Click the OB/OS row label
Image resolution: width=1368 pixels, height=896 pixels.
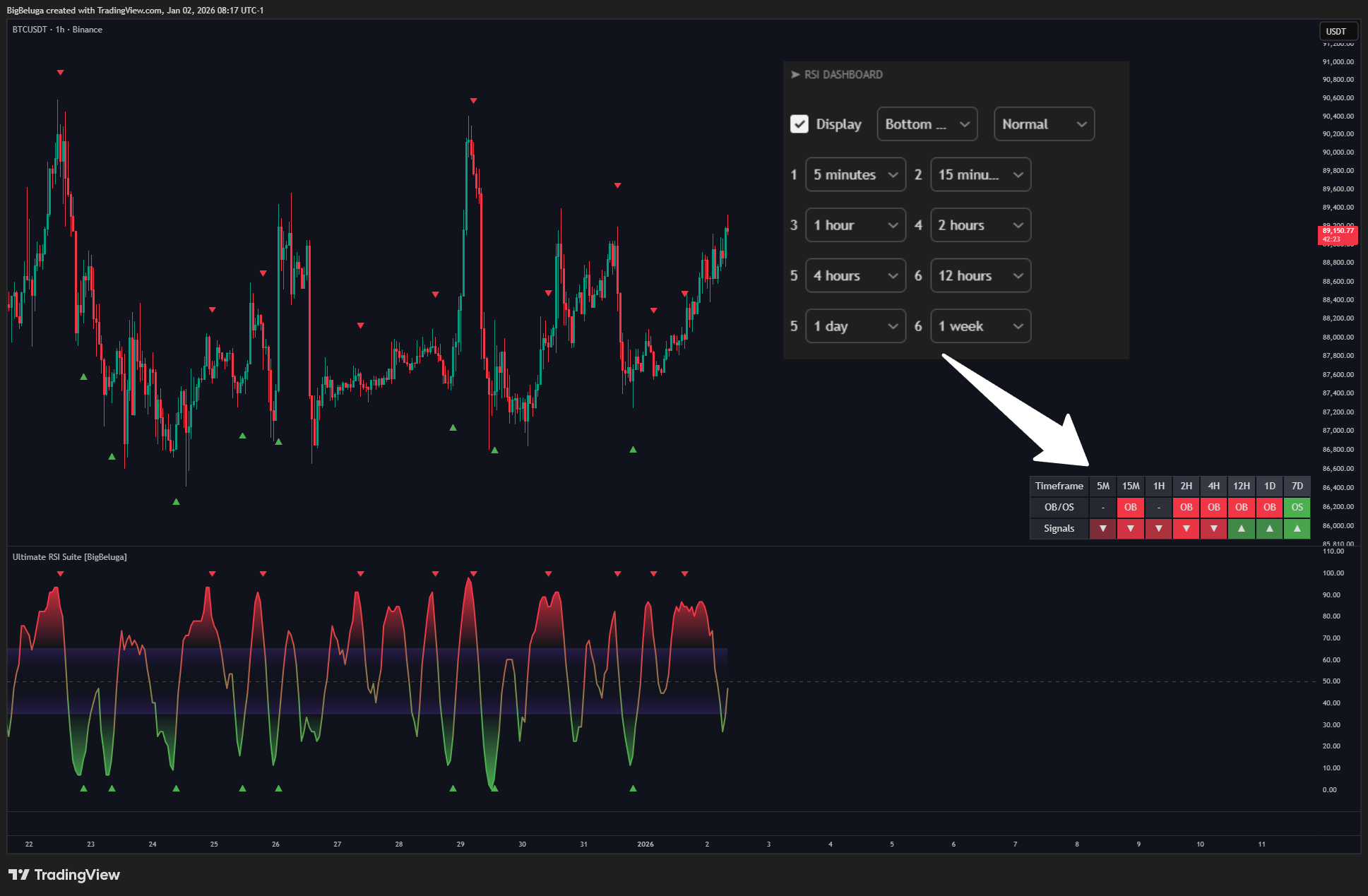(1059, 507)
